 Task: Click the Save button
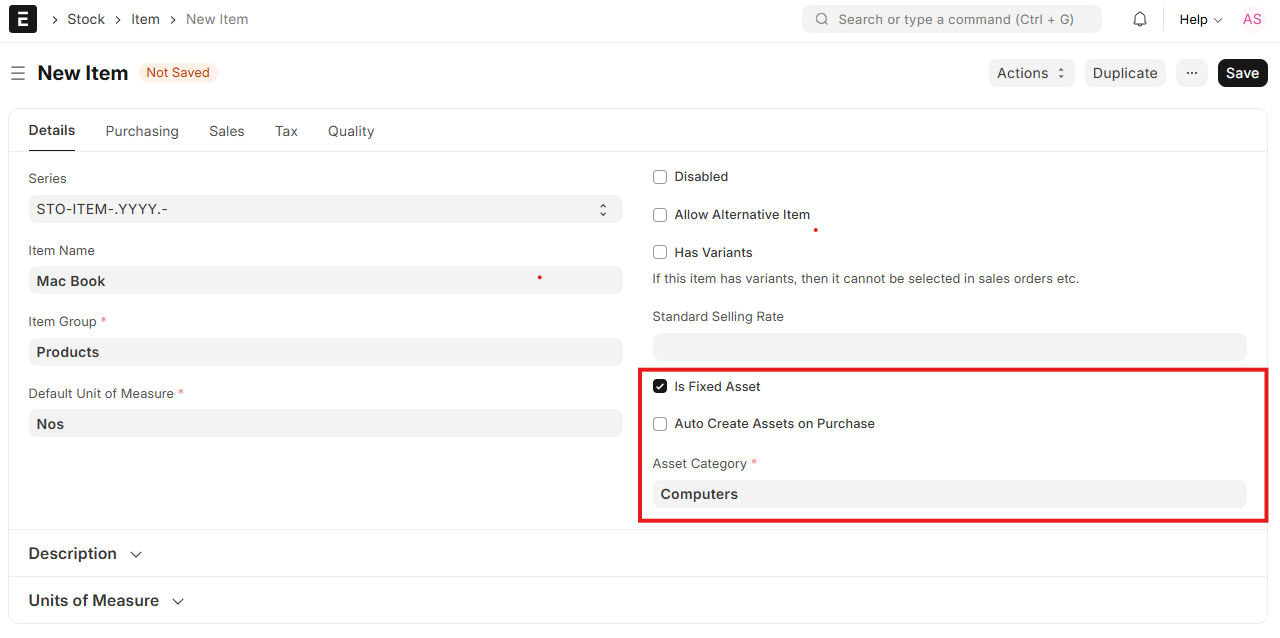(1242, 73)
